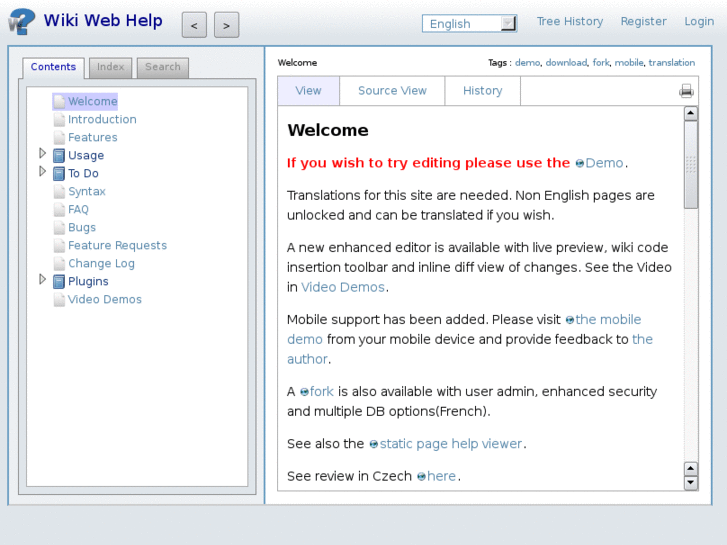The width and height of the screenshot is (727, 545).
Task: Click the Register link
Action: 644,22
